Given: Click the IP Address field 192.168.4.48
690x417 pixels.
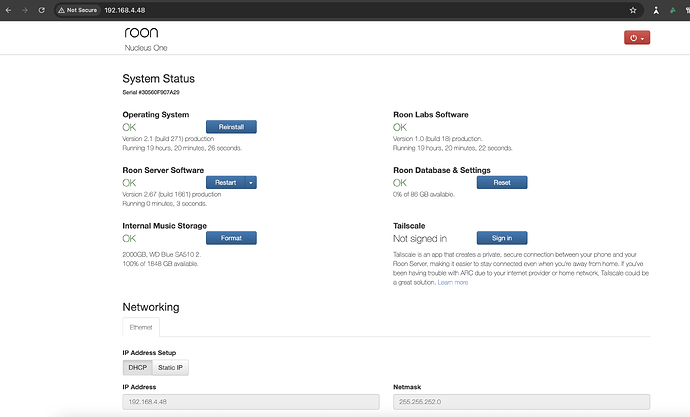Looking at the screenshot, I should coord(251,402).
